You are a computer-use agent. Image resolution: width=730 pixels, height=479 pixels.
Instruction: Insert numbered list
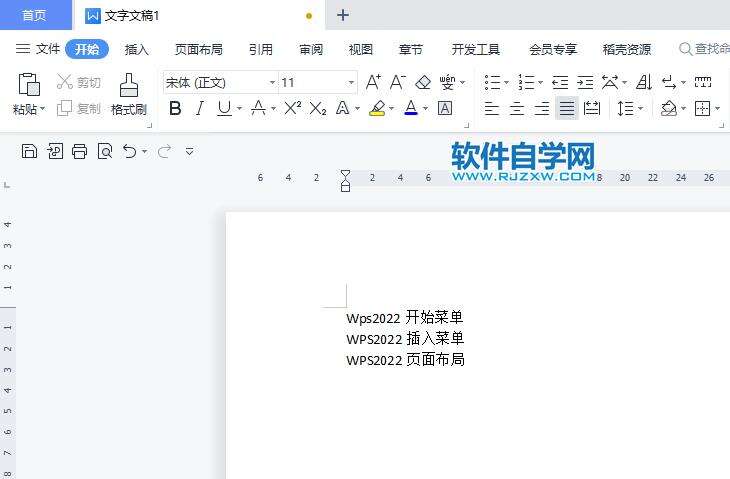coord(526,82)
